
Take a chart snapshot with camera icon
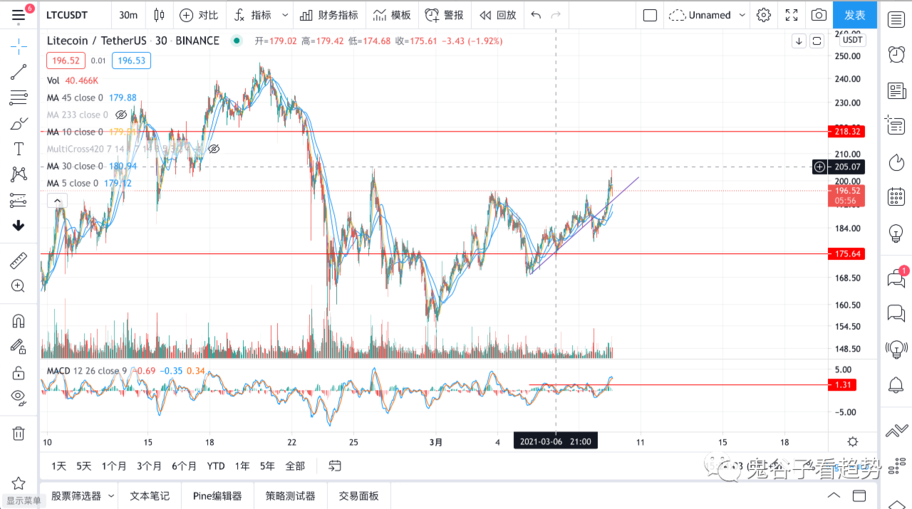[x=819, y=15]
